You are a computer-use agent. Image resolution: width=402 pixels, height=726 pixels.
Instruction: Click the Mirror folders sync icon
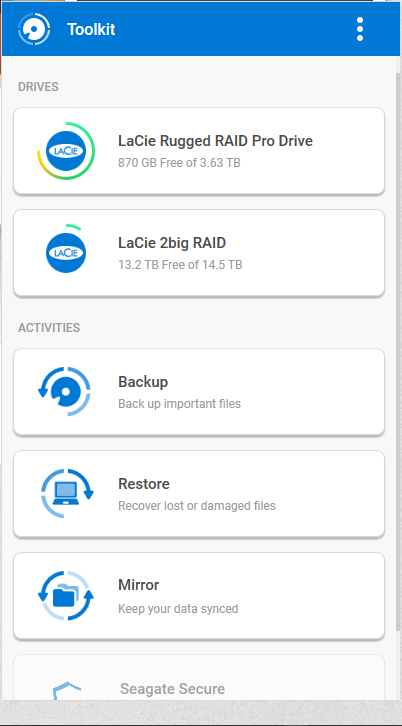(66, 595)
